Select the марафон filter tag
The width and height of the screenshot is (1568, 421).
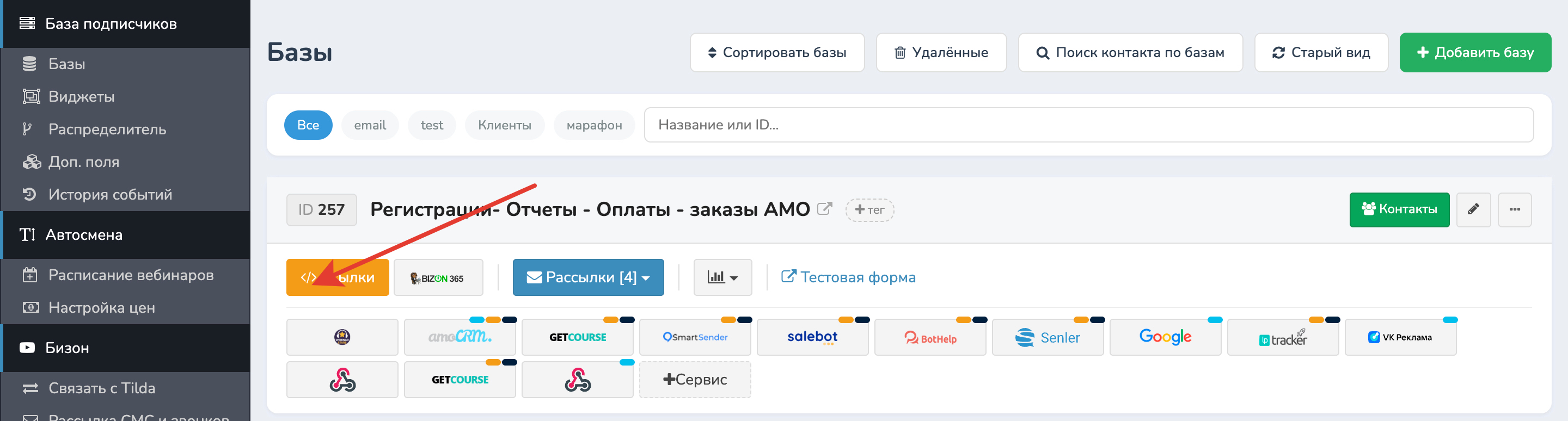pyautogui.click(x=593, y=125)
